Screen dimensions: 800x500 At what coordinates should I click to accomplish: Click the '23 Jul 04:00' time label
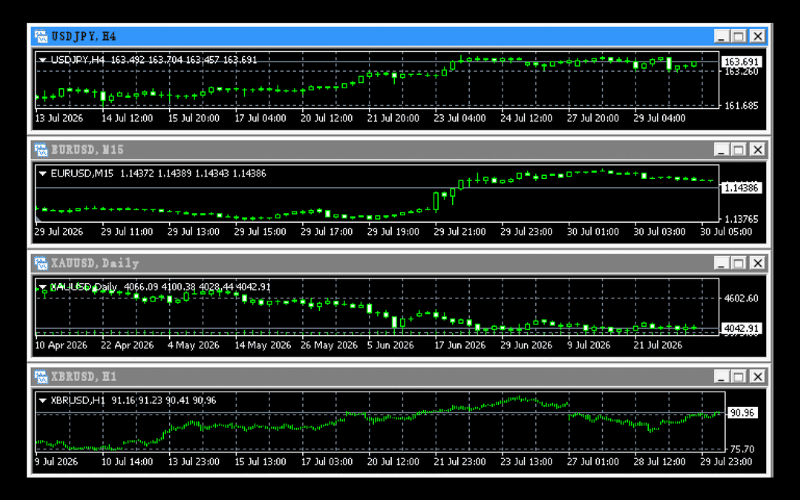[460, 118]
